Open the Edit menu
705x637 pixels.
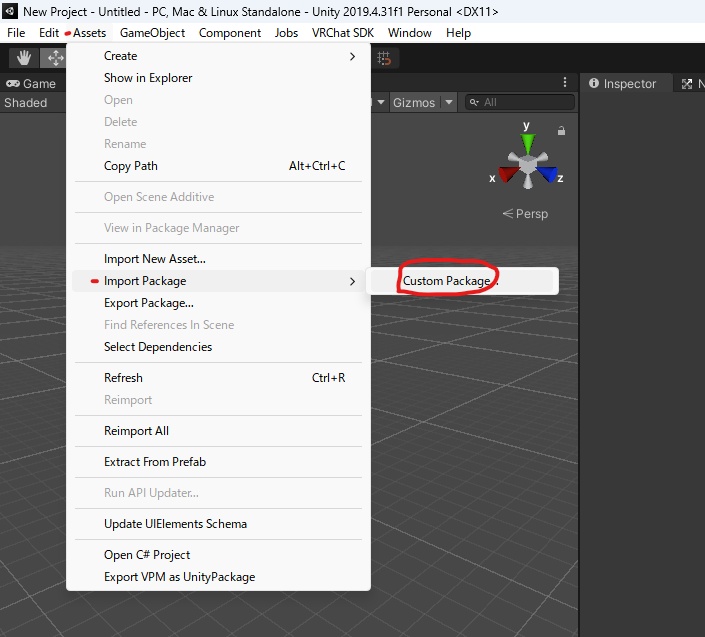[49, 33]
